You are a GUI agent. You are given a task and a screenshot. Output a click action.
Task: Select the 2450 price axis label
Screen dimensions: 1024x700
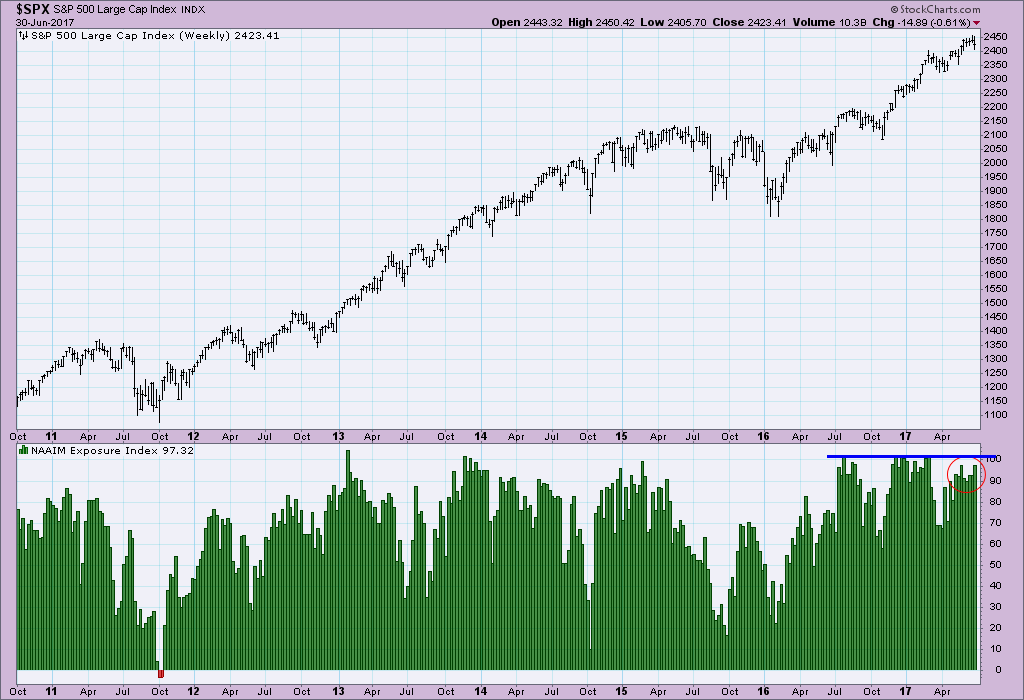(x=995, y=36)
